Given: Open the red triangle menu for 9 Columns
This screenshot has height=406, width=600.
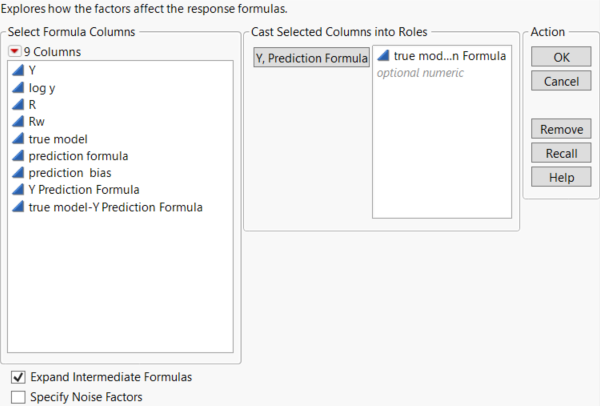Looking at the screenshot, I should [x=15, y=51].
